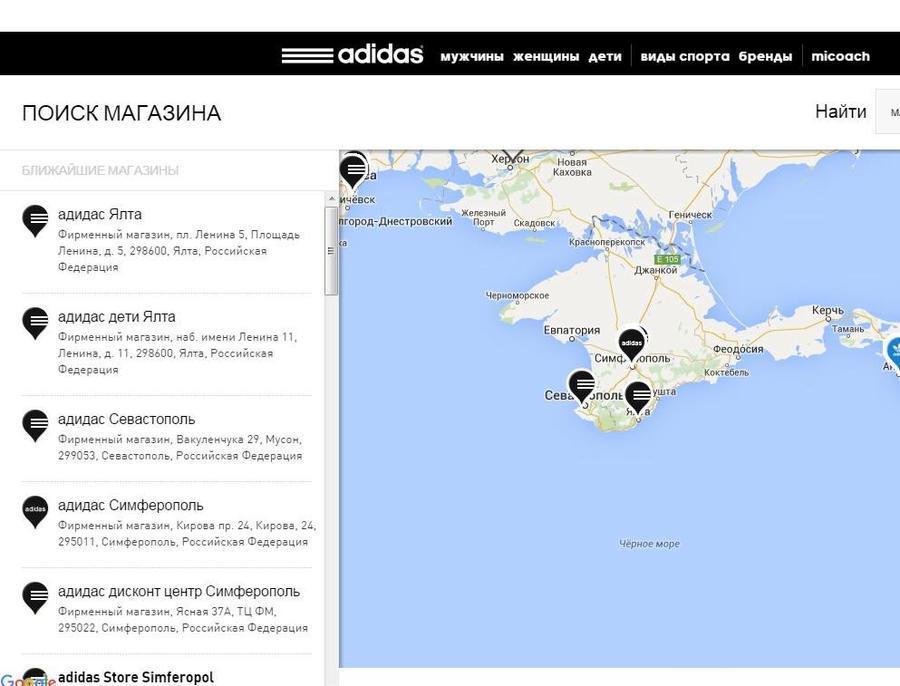The height and width of the screenshot is (686, 900).
Task: Click the Yalta map marker
Action: (x=638, y=398)
